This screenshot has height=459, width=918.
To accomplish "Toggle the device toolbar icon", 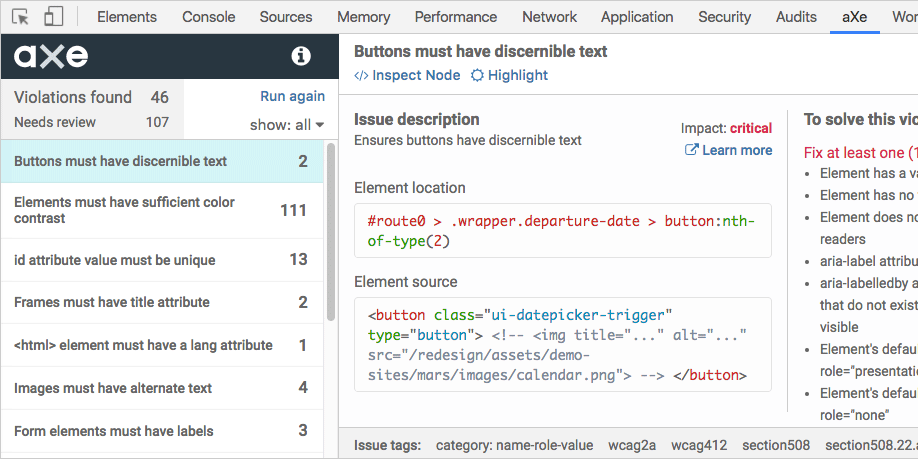I will point(53,17).
